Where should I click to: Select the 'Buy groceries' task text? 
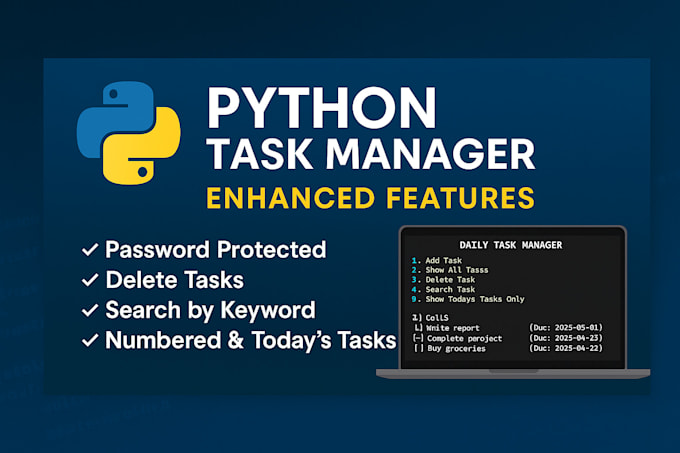click(x=456, y=349)
